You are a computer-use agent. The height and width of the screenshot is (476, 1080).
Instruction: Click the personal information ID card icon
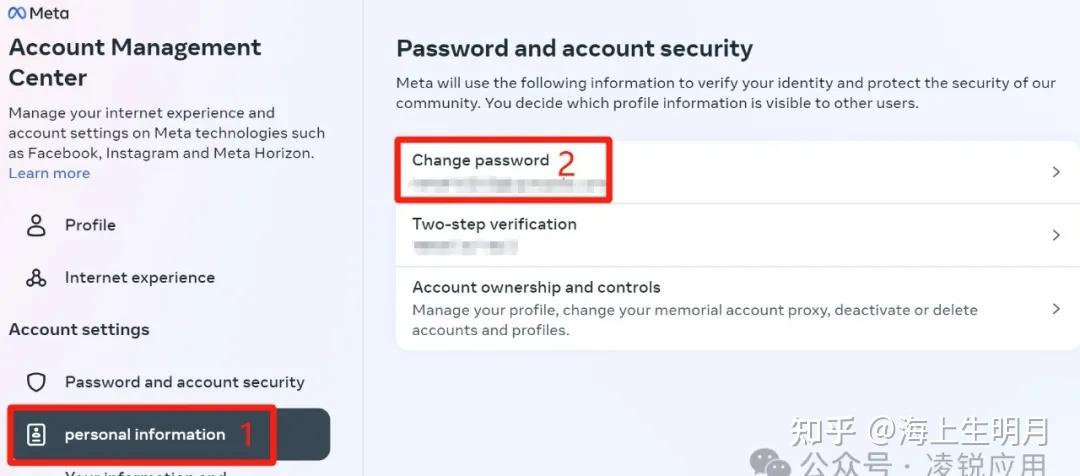[37, 435]
